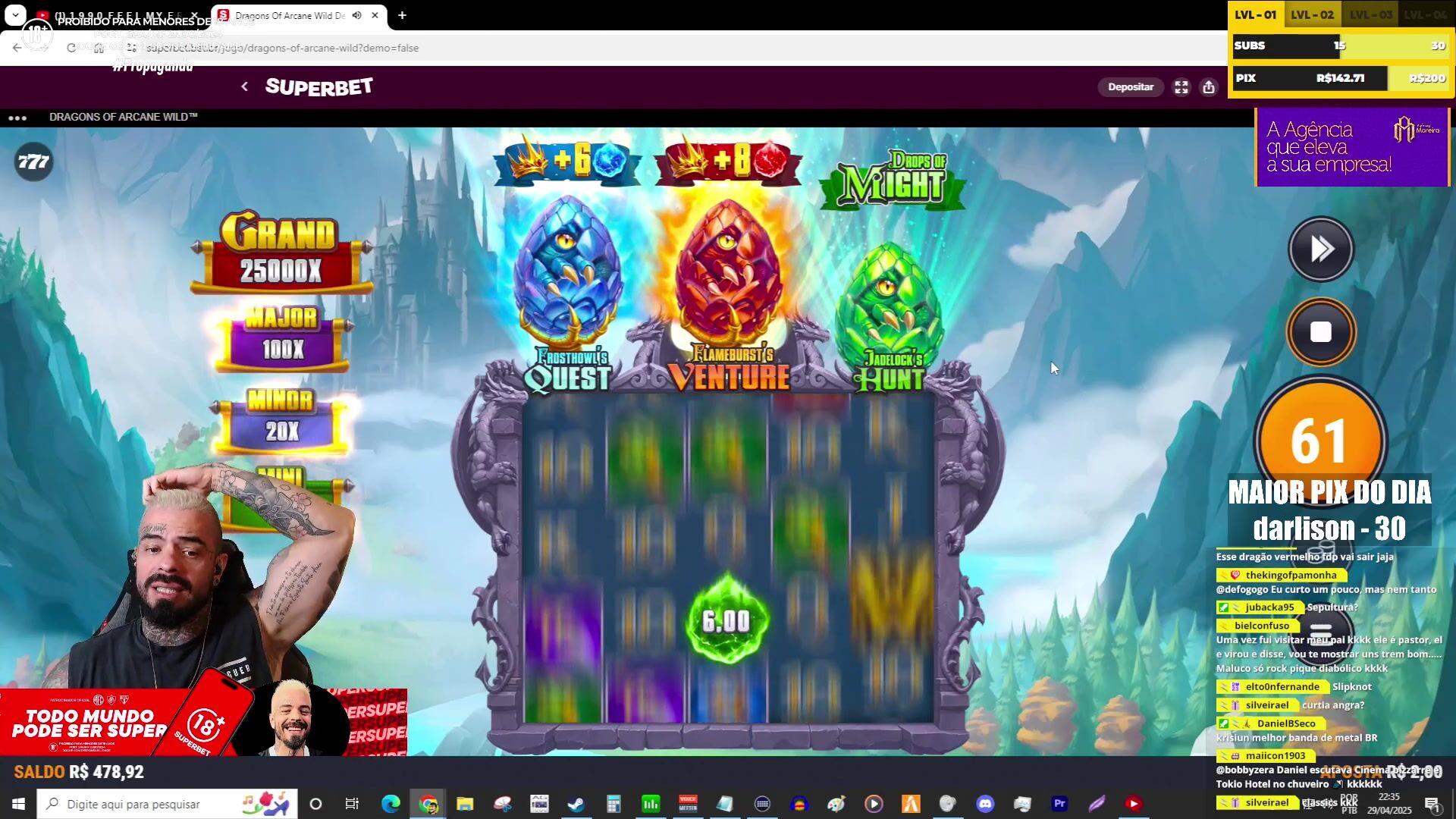Click the fast-forward turbo spin button

[x=1321, y=249]
